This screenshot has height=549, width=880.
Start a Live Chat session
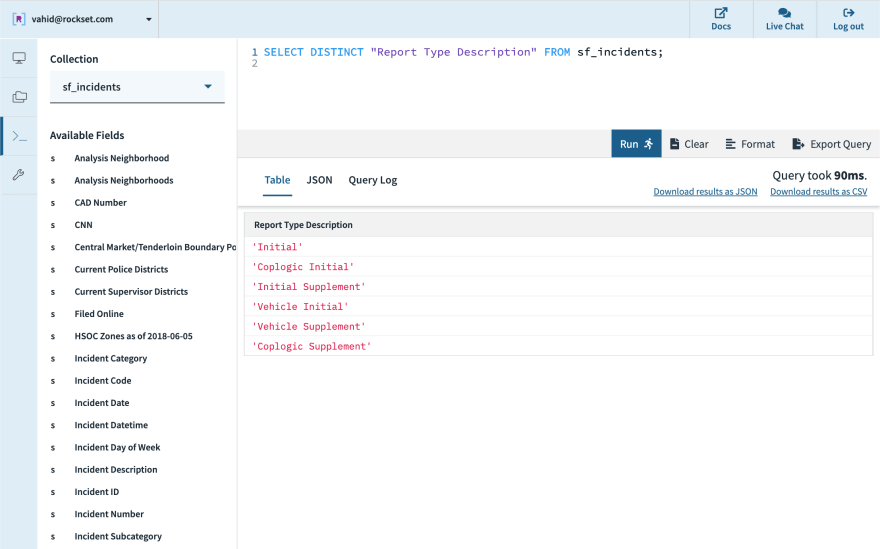785,19
